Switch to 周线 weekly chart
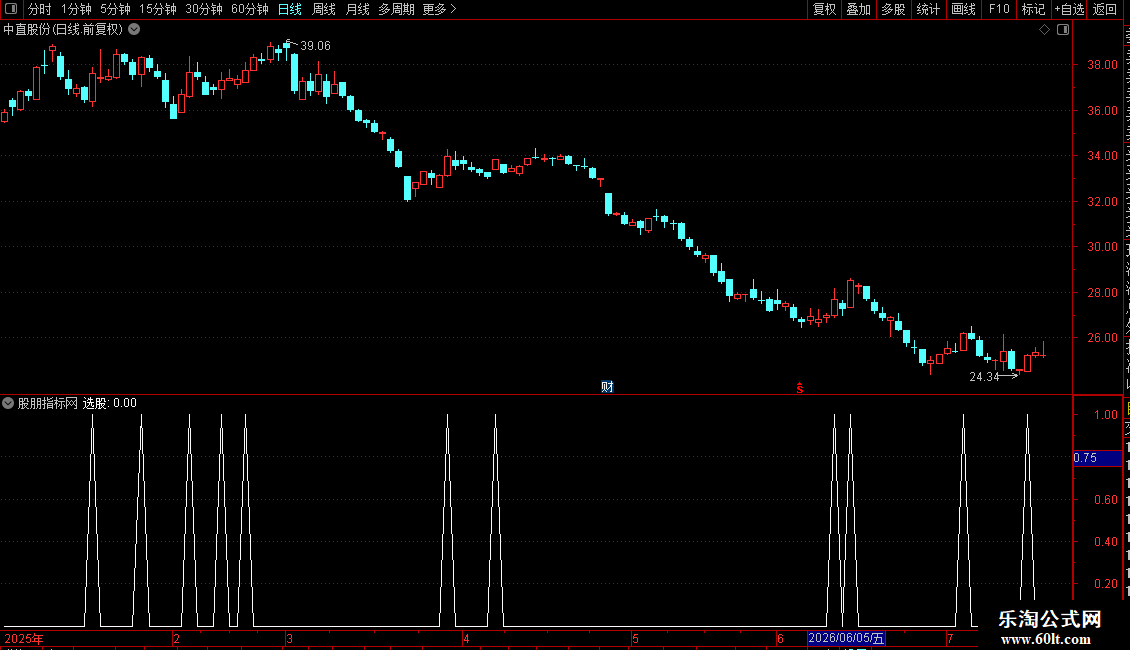 pos(324,9)
